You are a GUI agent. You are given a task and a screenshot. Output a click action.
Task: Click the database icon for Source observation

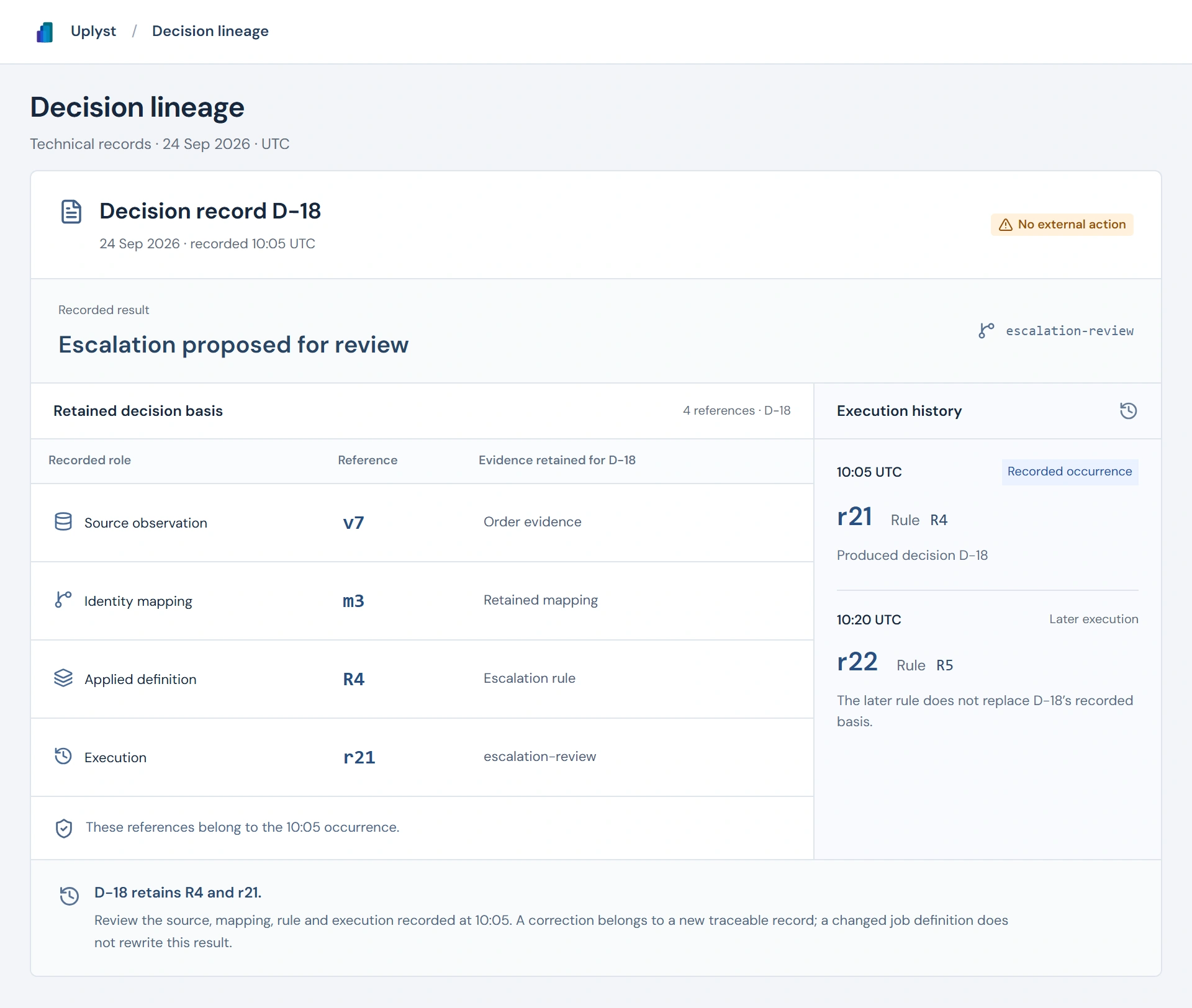[x=63, y=521]
